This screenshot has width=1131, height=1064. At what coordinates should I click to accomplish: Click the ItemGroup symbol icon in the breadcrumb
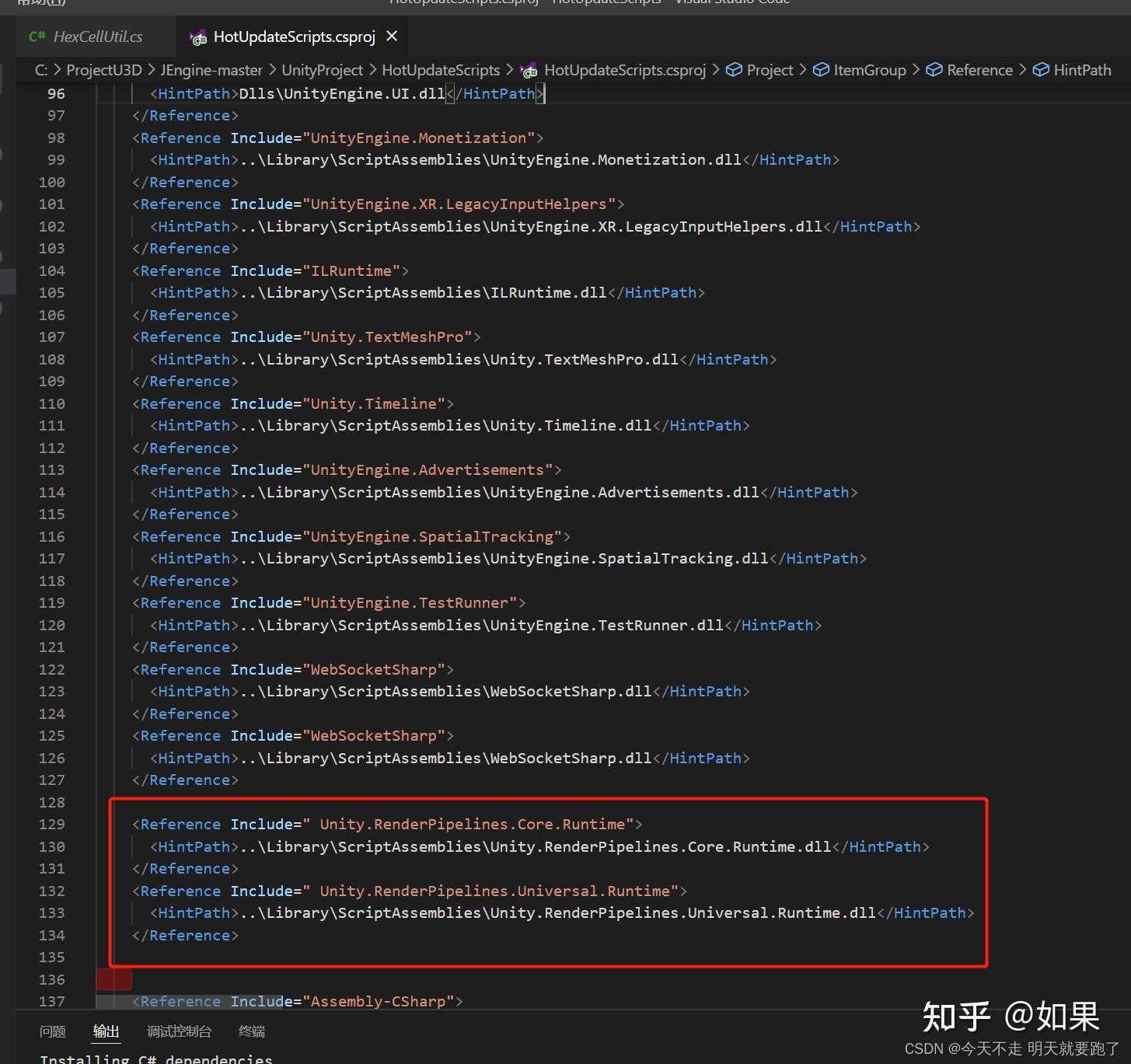822,69
